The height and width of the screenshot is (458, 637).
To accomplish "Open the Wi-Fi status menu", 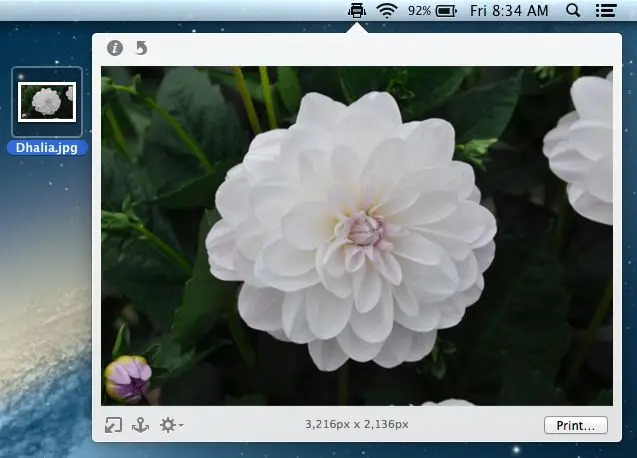I will 386,10.
